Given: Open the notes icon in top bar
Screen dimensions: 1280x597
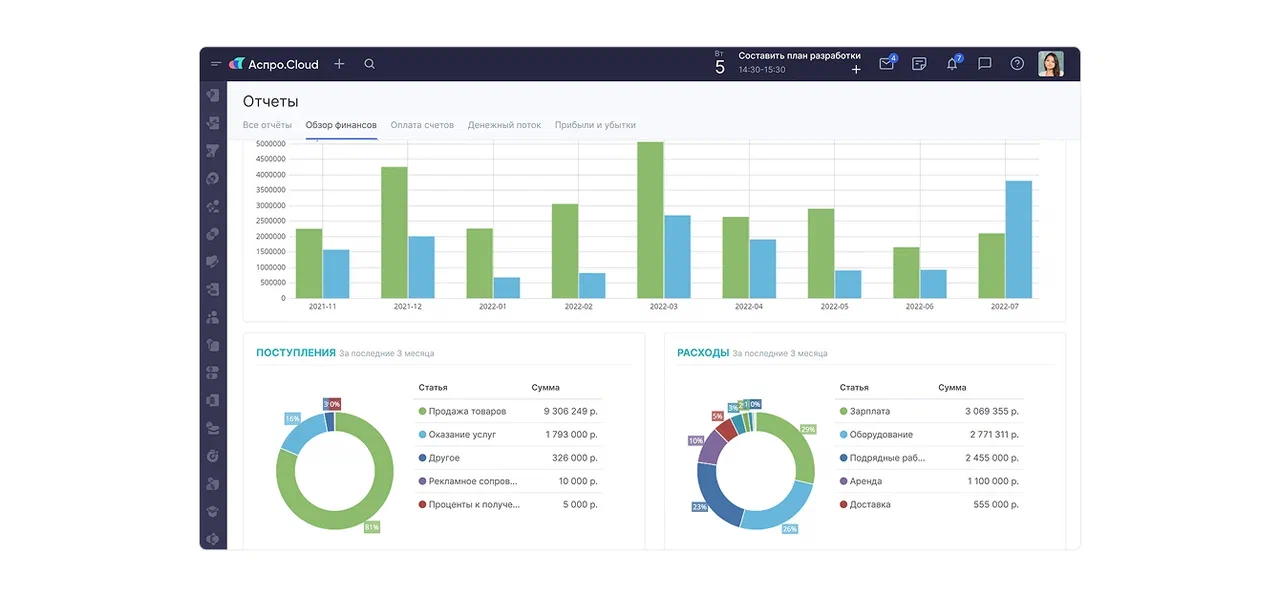Looking at the screenshot, I should tap(919, 64).
